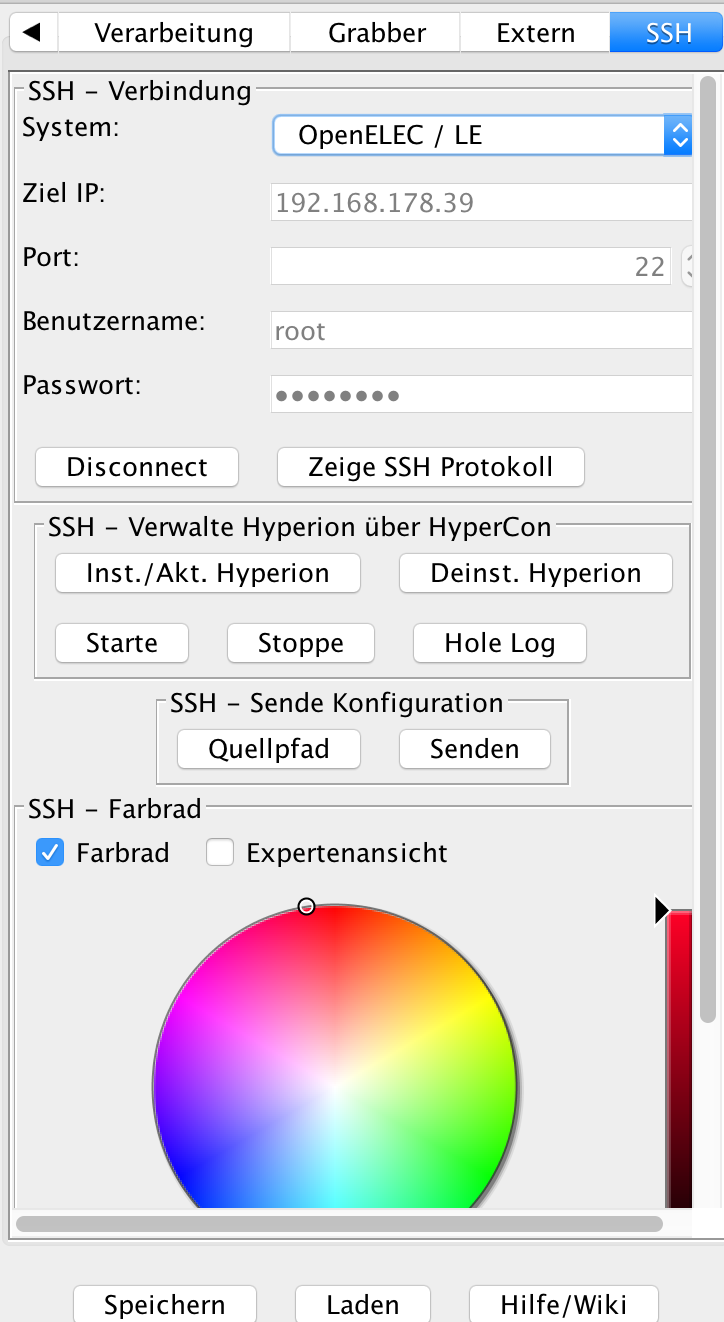
Task: Select the Extern tab
Action: pos(535,33)
